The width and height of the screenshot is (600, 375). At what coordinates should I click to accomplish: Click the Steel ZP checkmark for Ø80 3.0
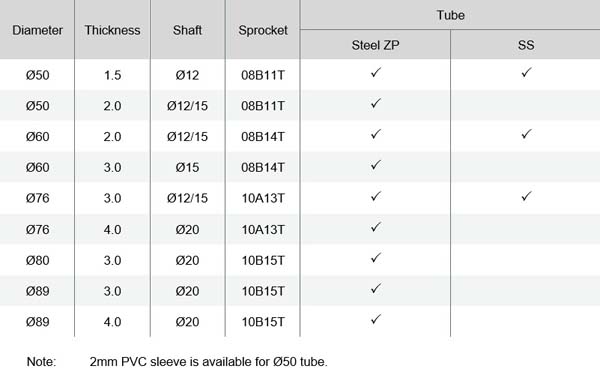click(x=376, y=258)
